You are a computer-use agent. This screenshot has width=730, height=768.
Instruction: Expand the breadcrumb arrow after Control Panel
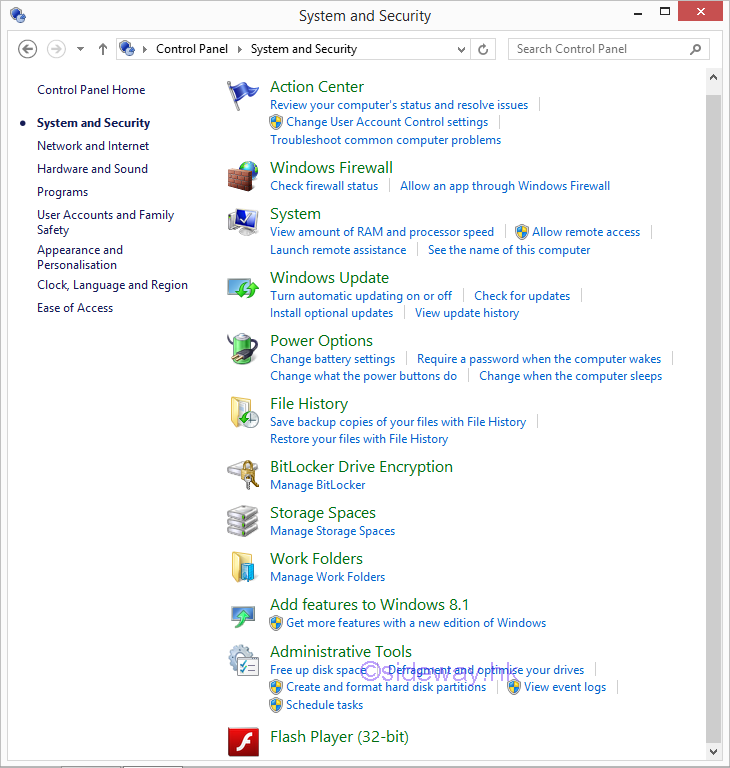[x=240, y=49]
